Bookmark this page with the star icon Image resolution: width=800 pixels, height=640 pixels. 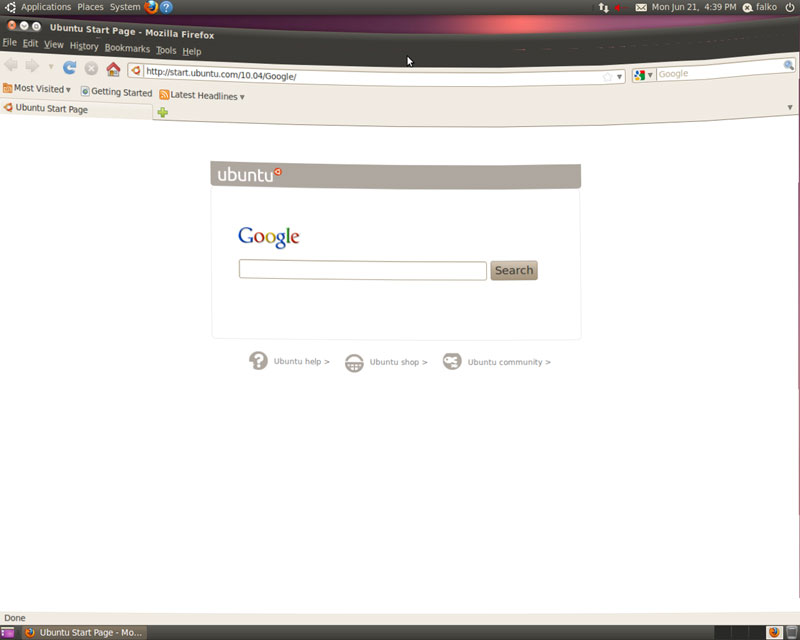[x=607, y=77]
